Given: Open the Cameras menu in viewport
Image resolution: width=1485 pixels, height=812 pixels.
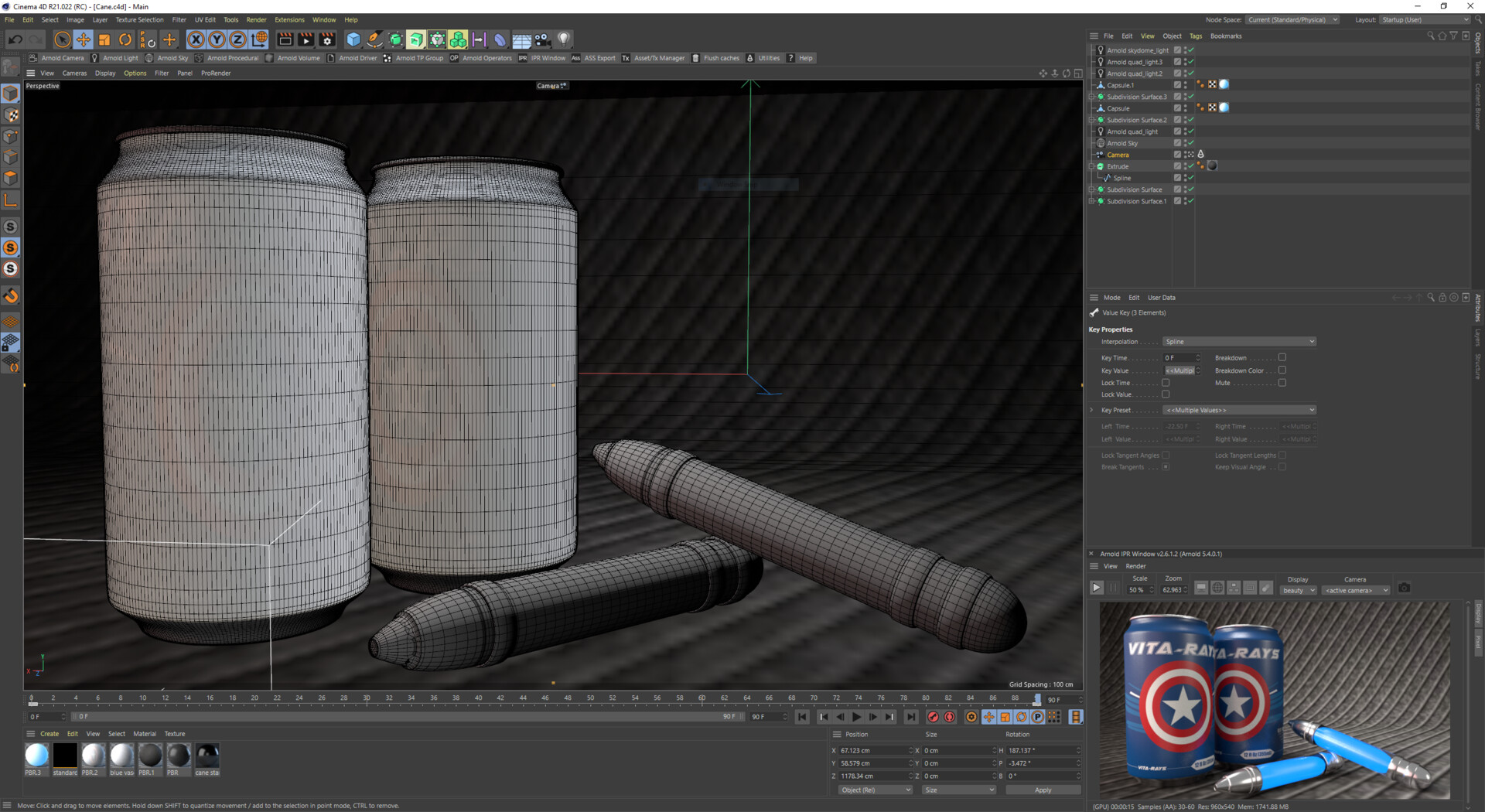Looking at the screenshot, I should click(74, 73).
